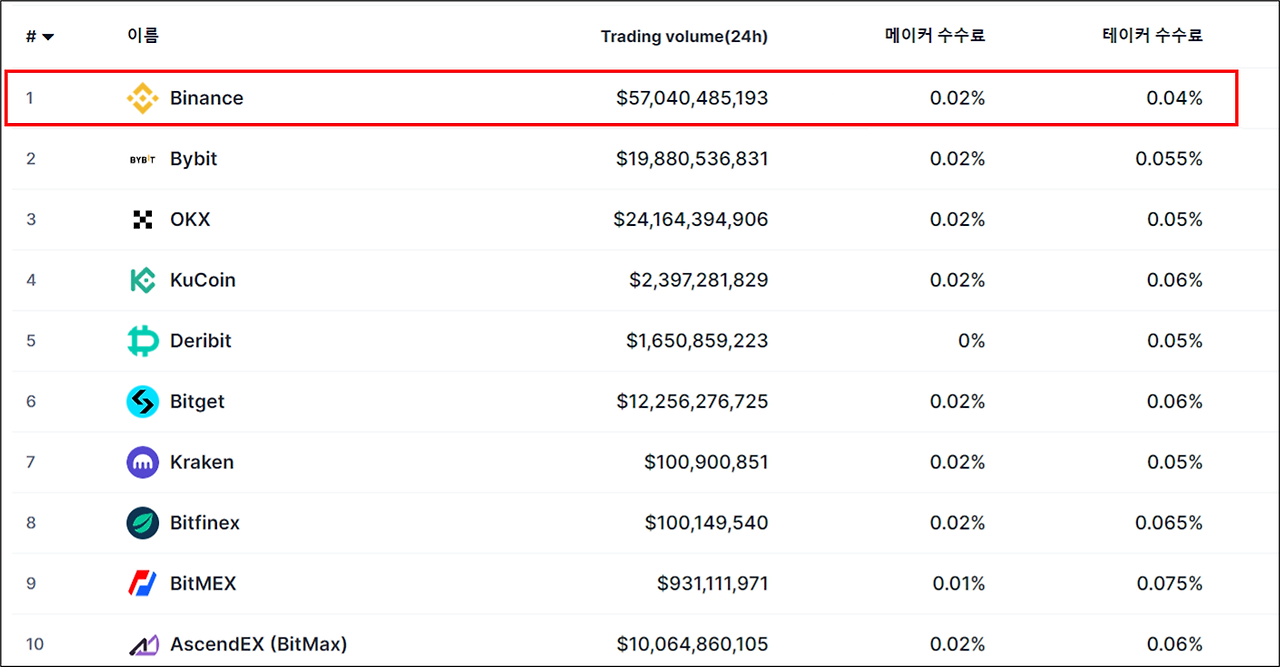Select BitMEX volume $931,111,971

(x=713, y=584)
